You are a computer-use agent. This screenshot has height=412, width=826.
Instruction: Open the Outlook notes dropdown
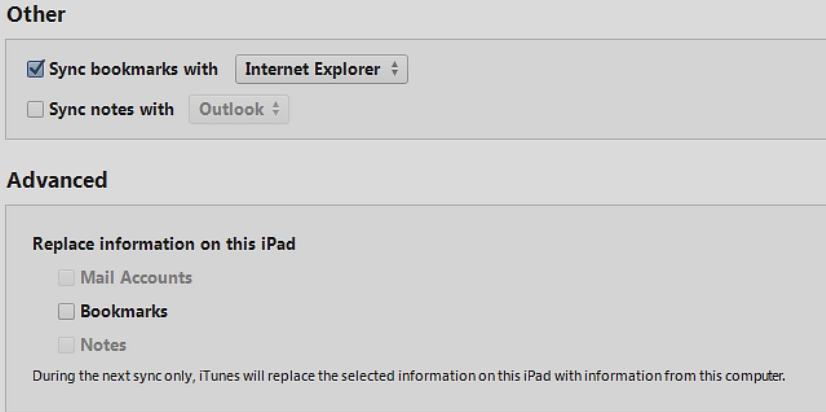point(230,110)
